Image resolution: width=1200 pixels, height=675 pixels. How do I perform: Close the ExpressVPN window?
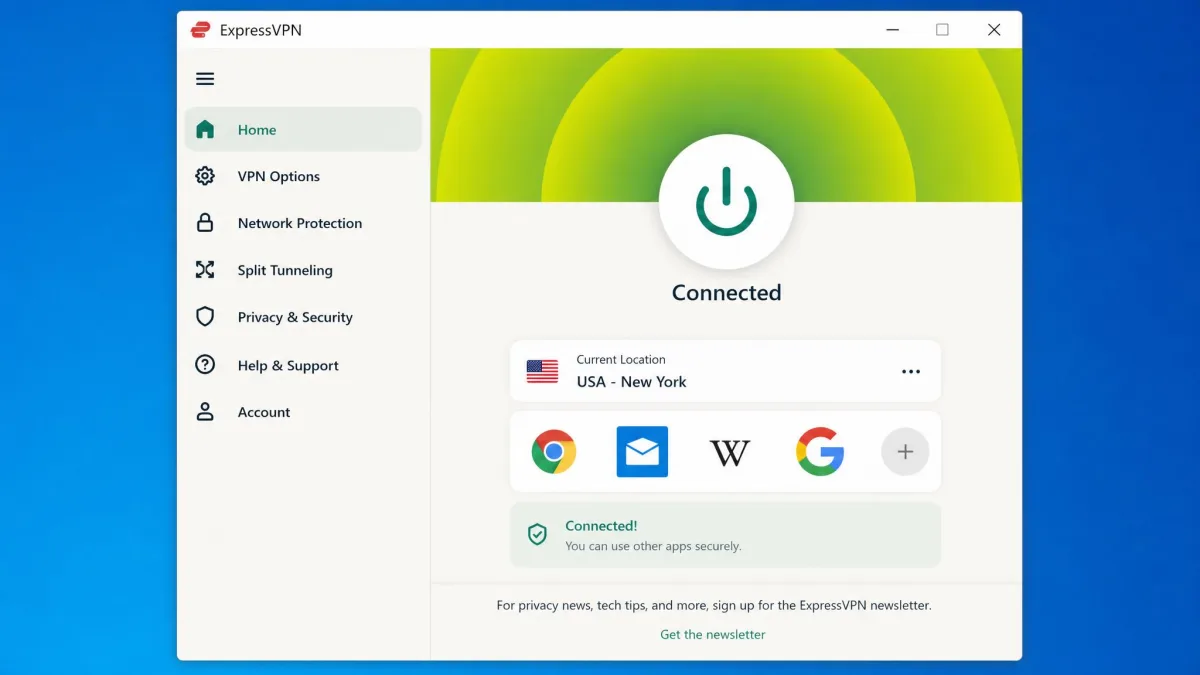click(x=994, y=30)
